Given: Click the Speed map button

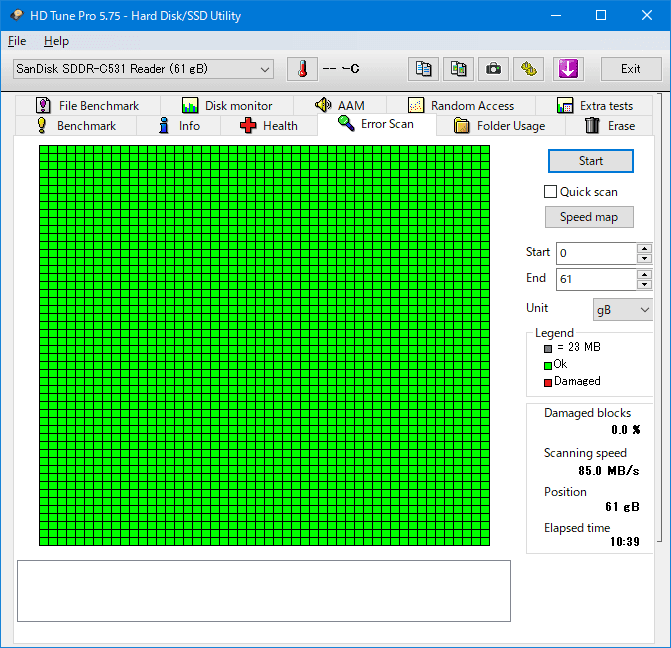Looking at the screenshot, I should click(x=589, y=217).
